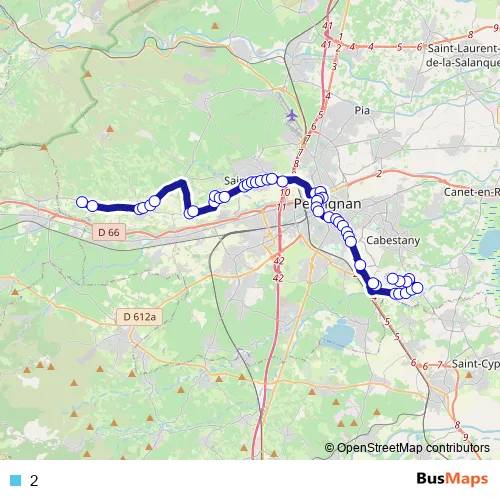Click the Cabestany town label
Screen dimensions: 500x500
(393, 240)
